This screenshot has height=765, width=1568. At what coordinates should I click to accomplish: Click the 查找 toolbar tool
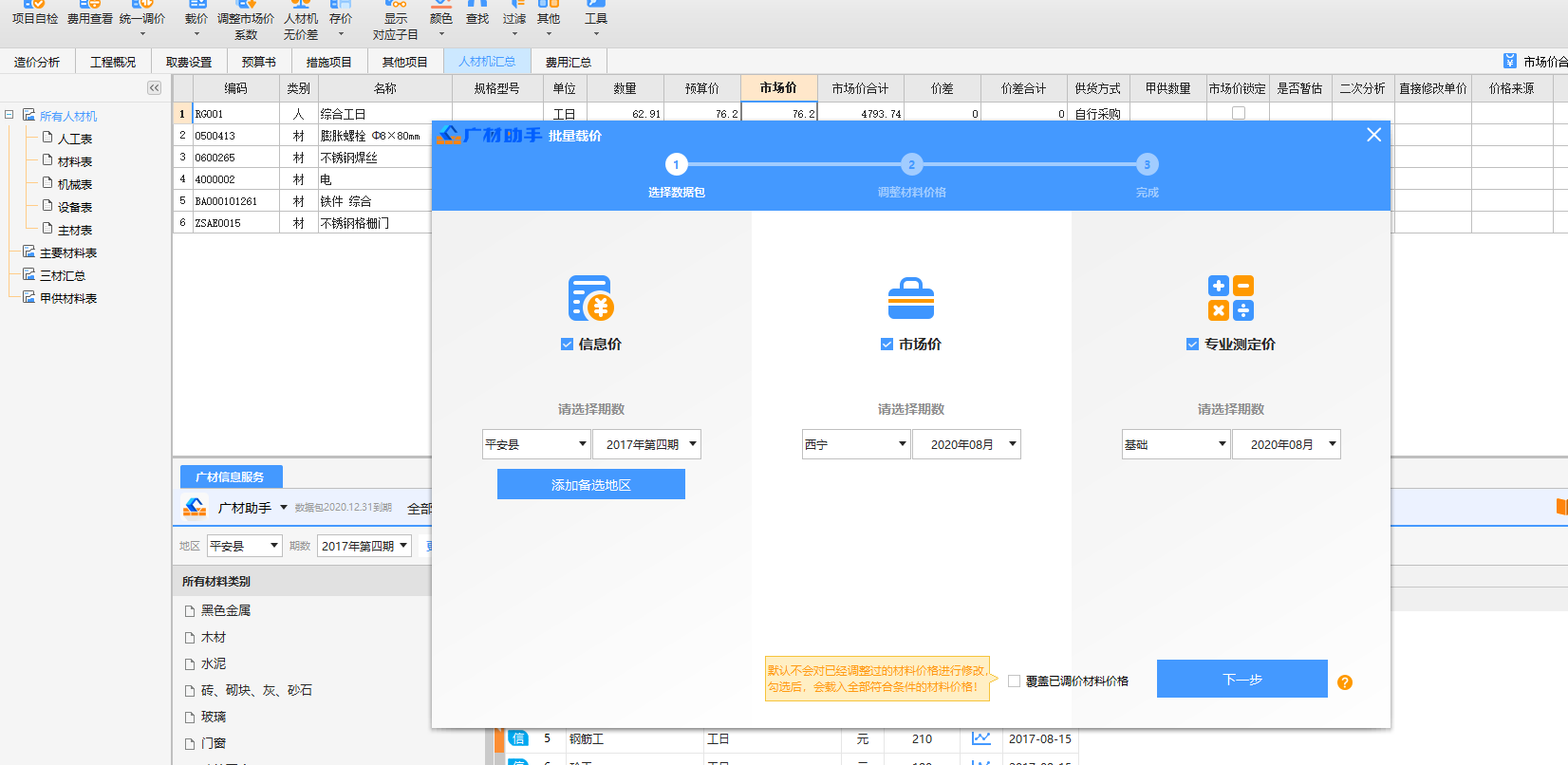(477, 12)
